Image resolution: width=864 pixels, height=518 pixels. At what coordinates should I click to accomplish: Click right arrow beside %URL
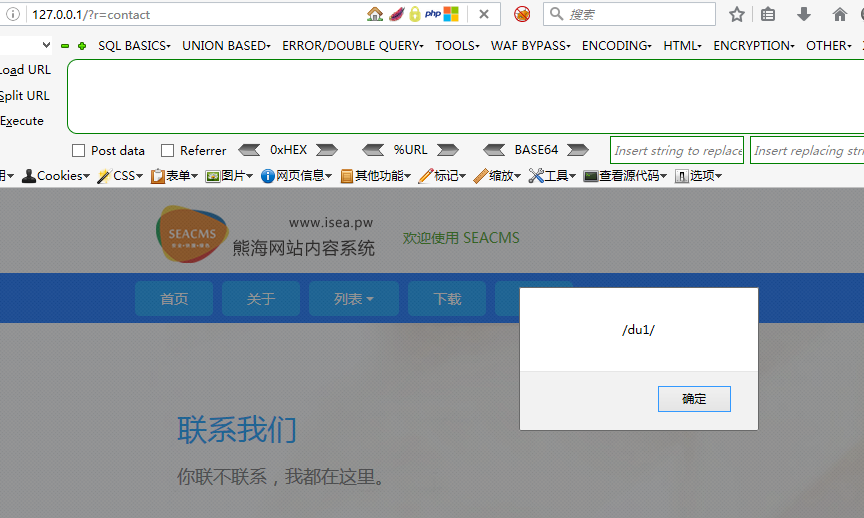click(447, 150)
